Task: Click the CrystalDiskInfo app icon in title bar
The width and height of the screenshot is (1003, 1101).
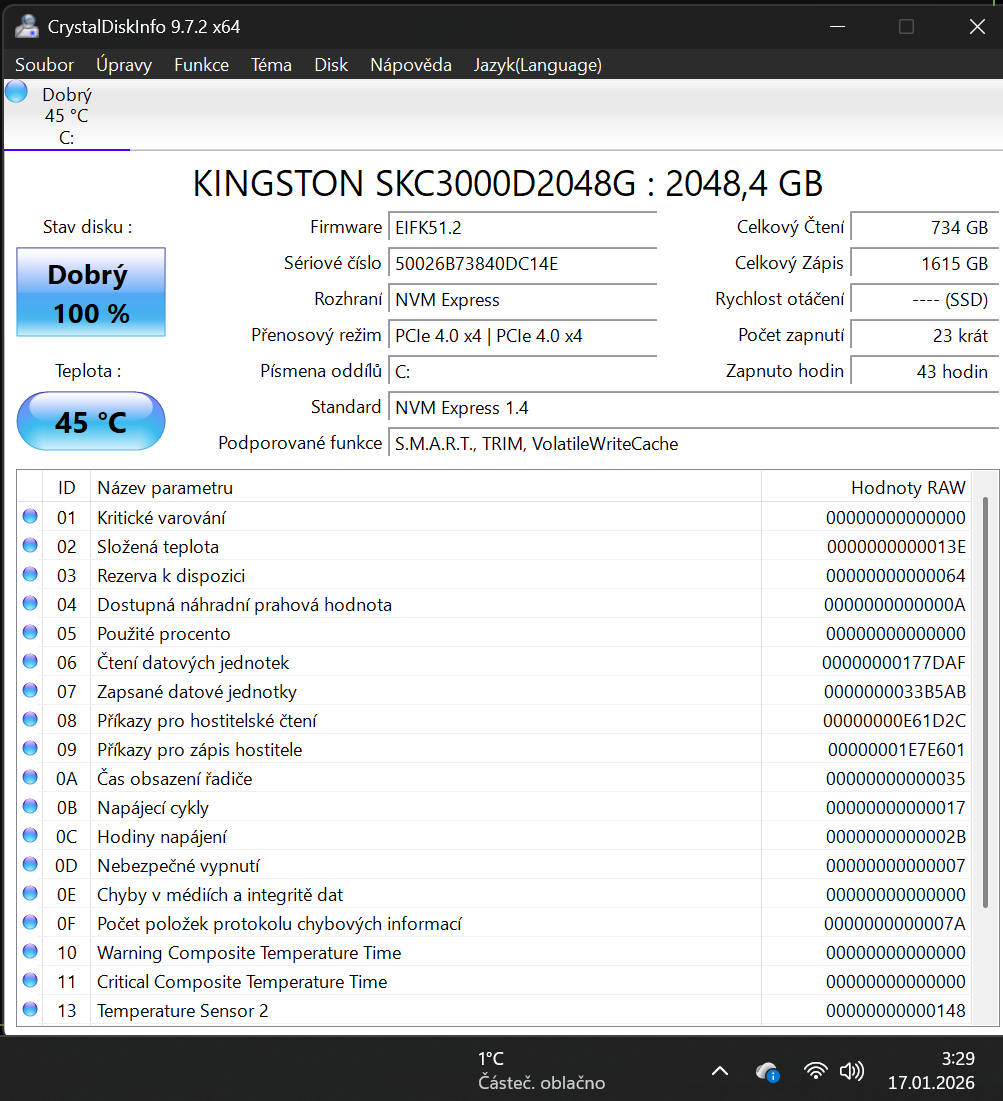Action: tap(26, 26)
